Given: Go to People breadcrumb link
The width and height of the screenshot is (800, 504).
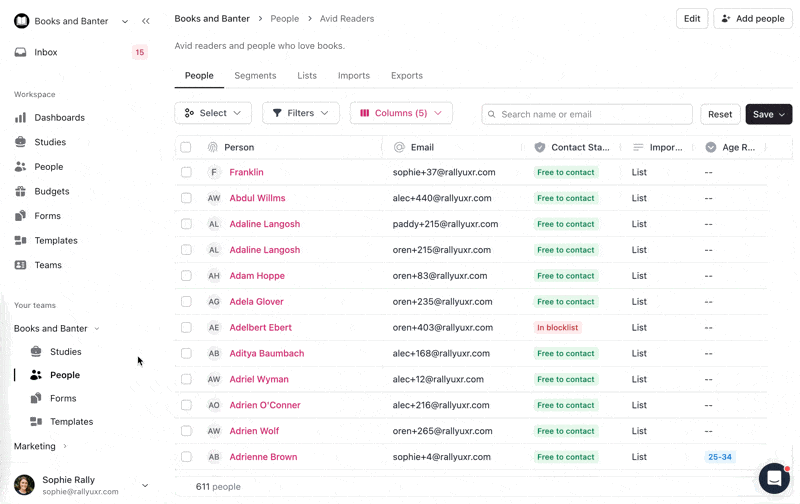Looking at the screenshot, I should (x=285, y=18).
